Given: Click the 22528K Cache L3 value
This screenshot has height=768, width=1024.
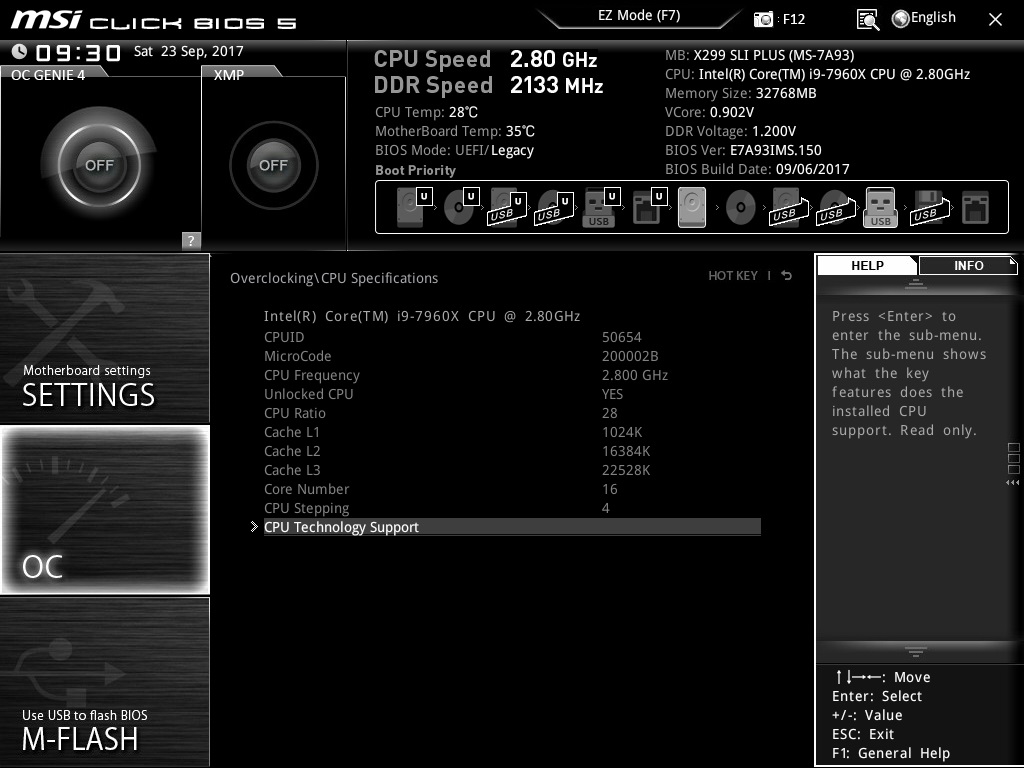Looking at the screenshot, I should pos(626,470).
